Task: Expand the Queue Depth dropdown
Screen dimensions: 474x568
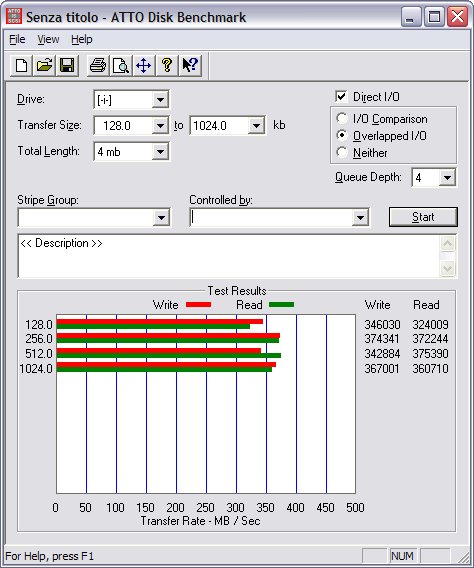Action: (447, 178)
